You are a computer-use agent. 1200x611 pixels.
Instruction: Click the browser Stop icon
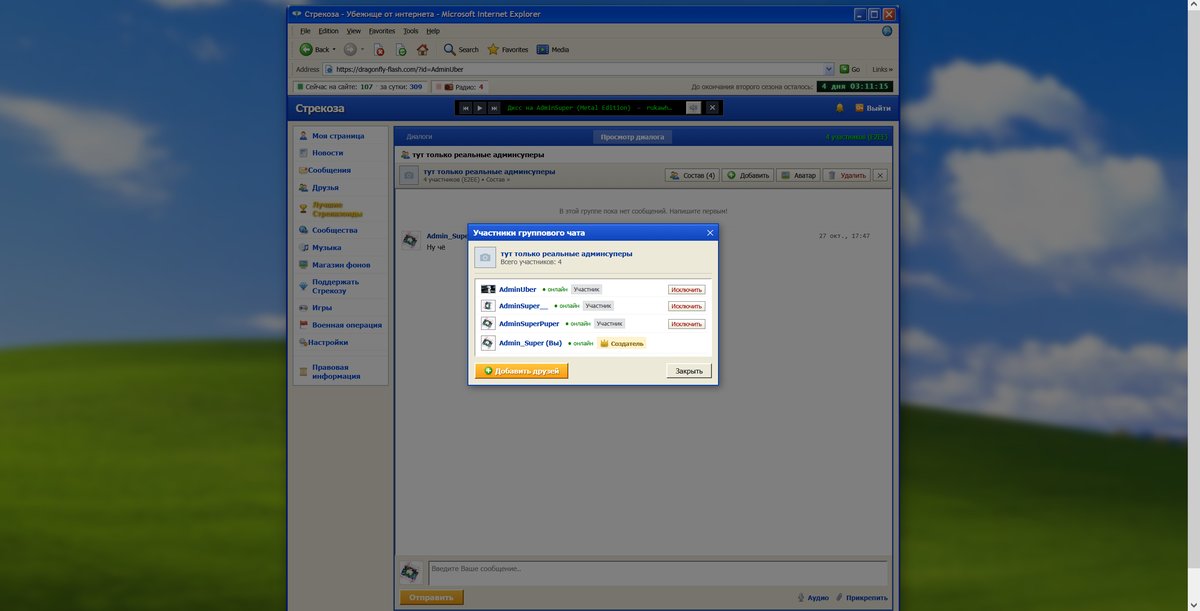click(x=380, y=49)
